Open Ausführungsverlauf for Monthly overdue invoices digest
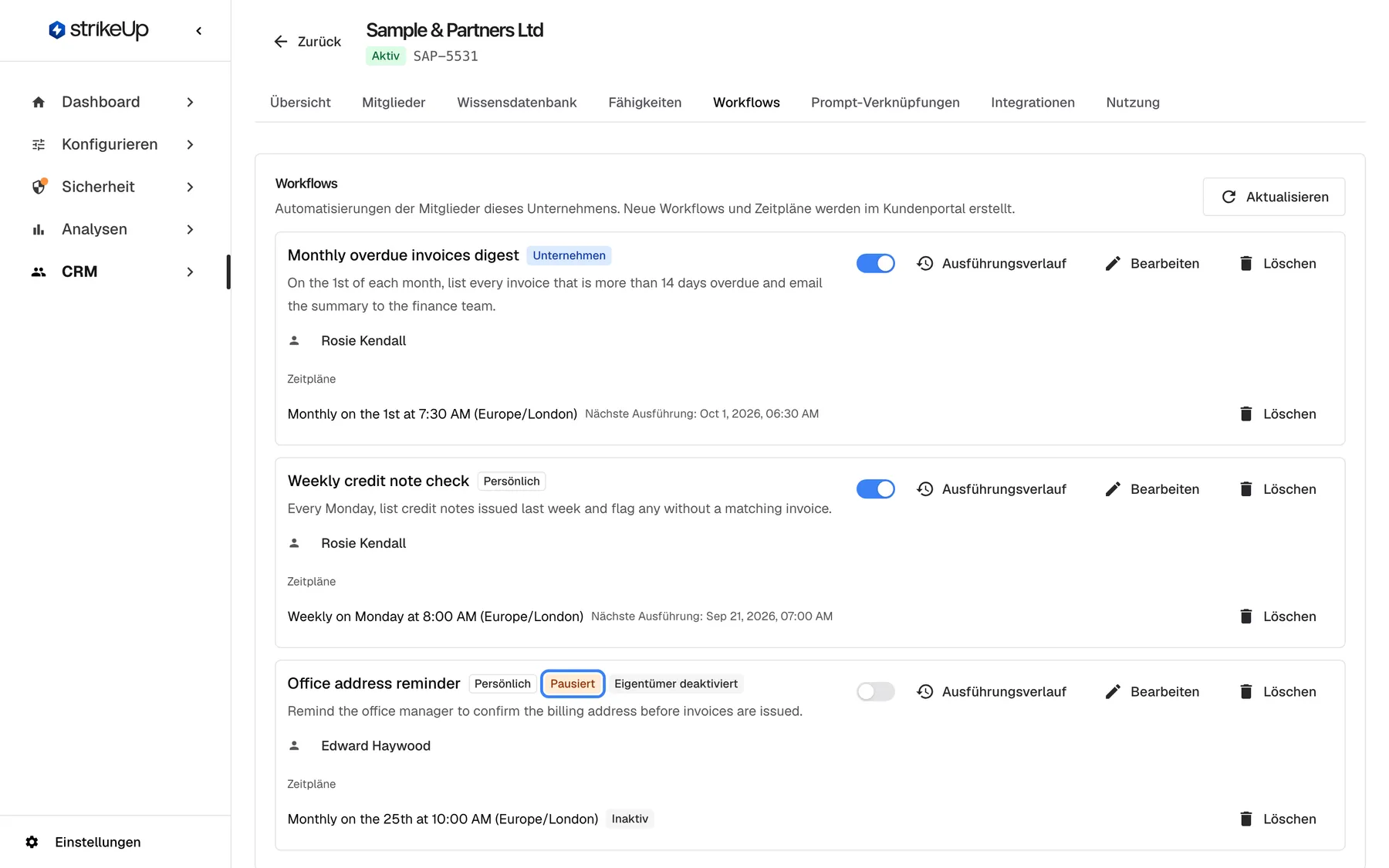This screenshot has width=1389, height=868. [x=992, y=263]
